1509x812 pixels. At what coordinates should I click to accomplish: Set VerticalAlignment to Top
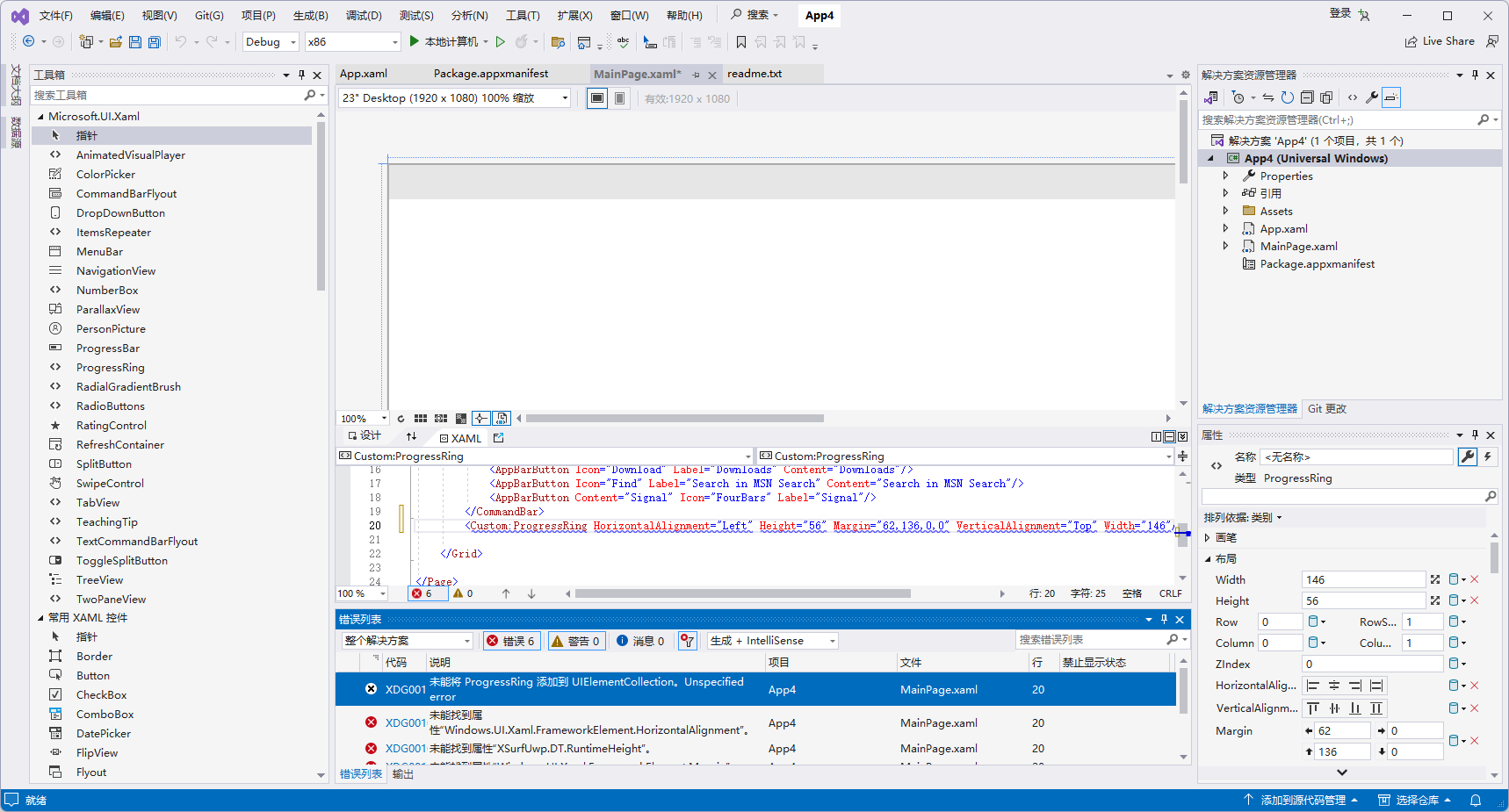point(1313,708)
